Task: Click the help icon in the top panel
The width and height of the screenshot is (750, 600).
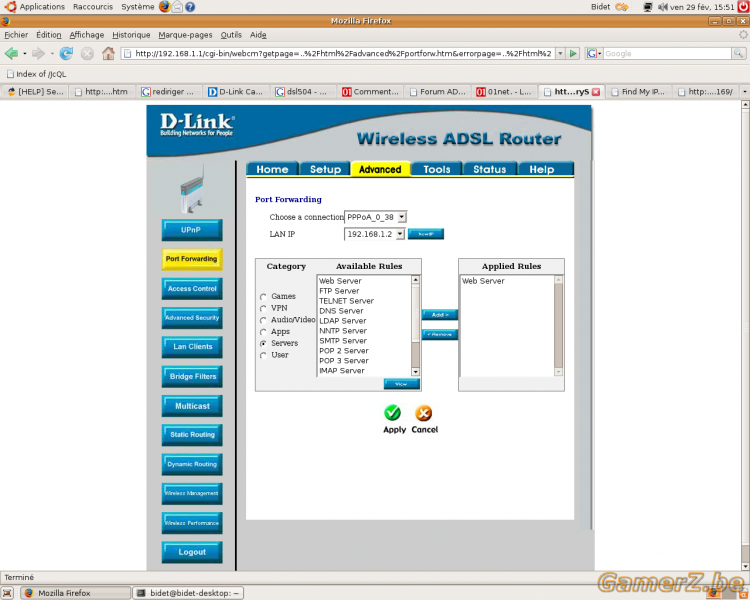Action: [x=190, y=7]
